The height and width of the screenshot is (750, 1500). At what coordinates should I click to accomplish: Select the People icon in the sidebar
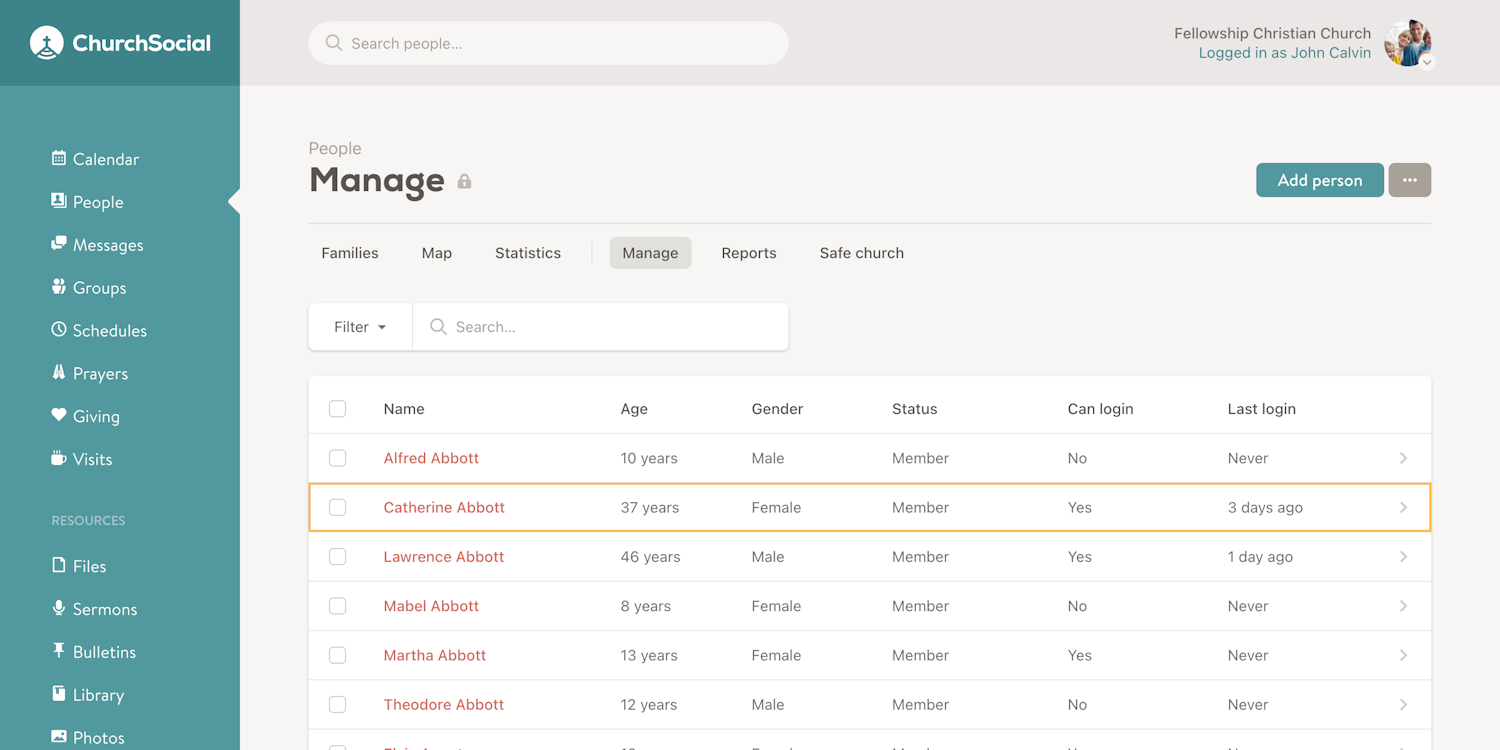pyautogui.click(x=60, y=201)
